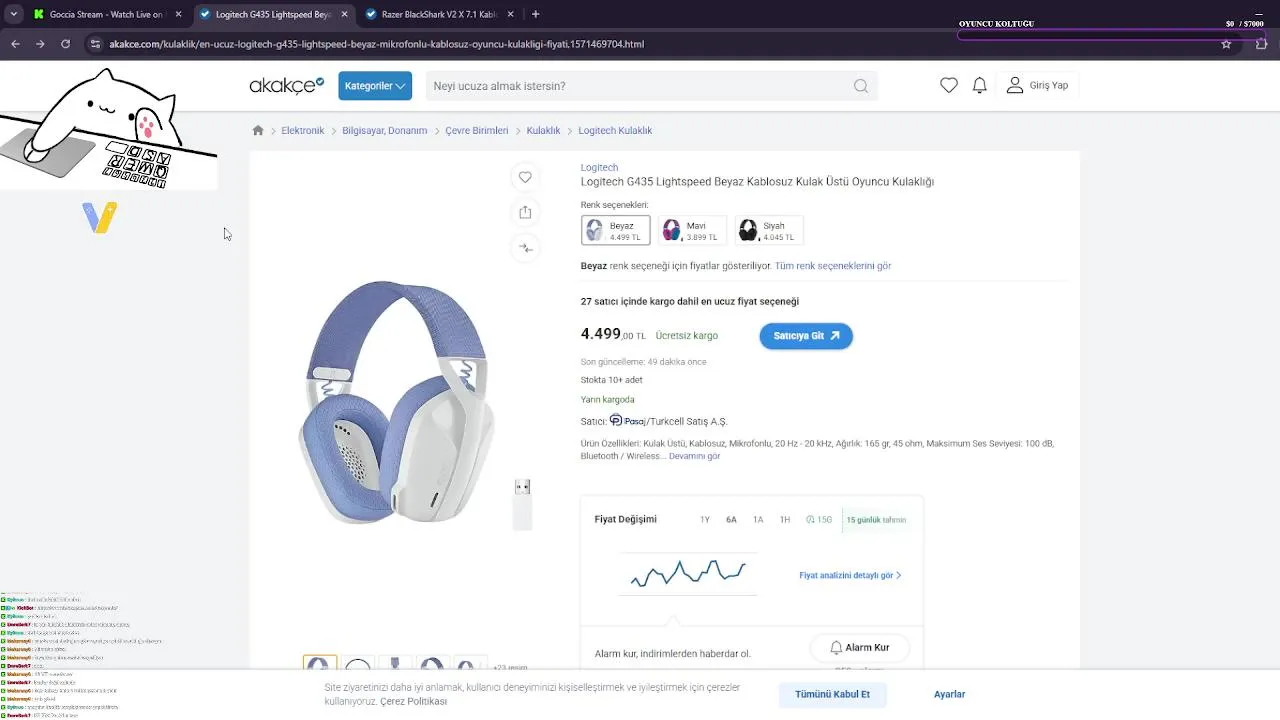
Task: Click the user profile icon beside Giriş Yap
Action: 1015,85
